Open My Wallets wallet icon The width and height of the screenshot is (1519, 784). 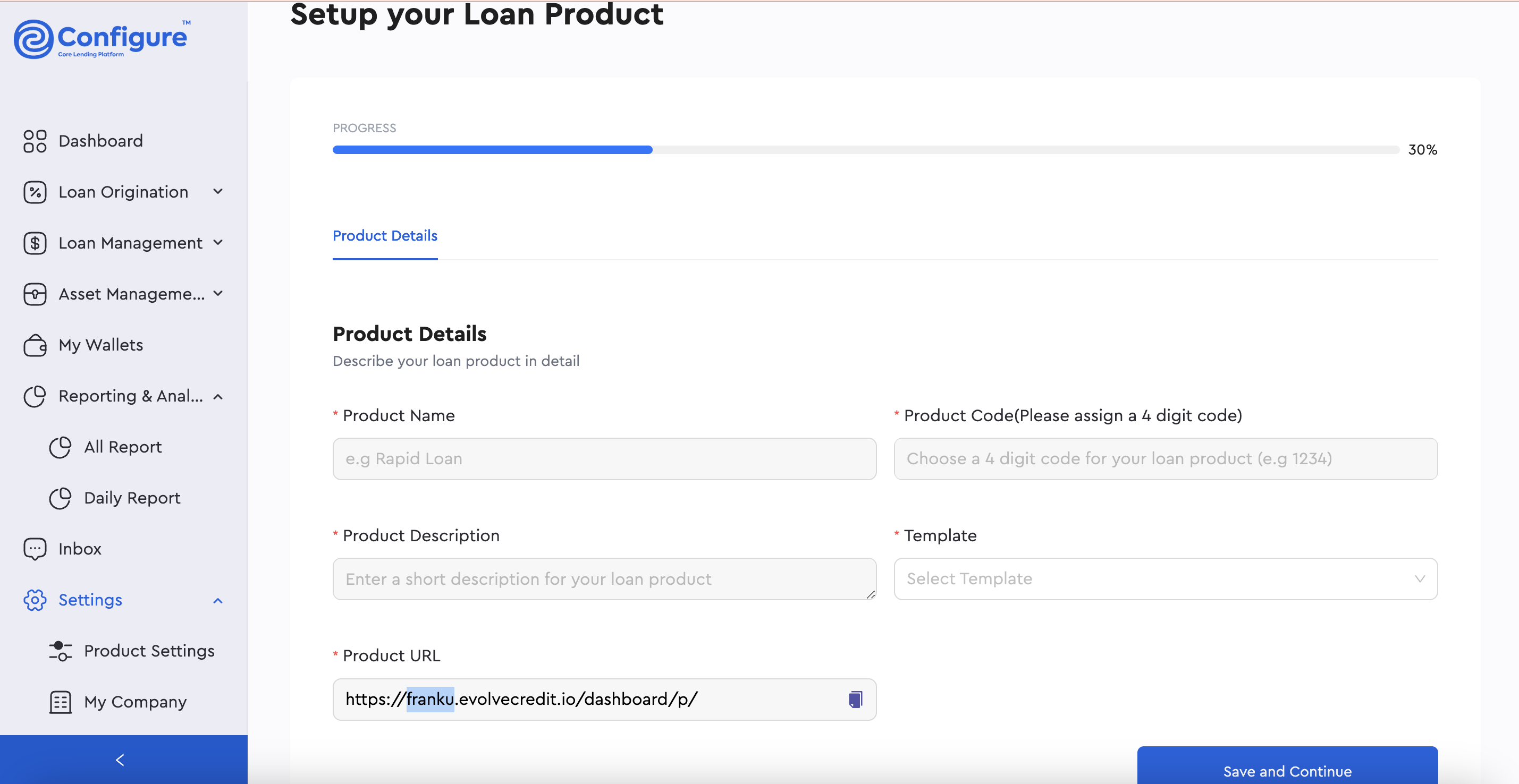[x=35, y=345]
